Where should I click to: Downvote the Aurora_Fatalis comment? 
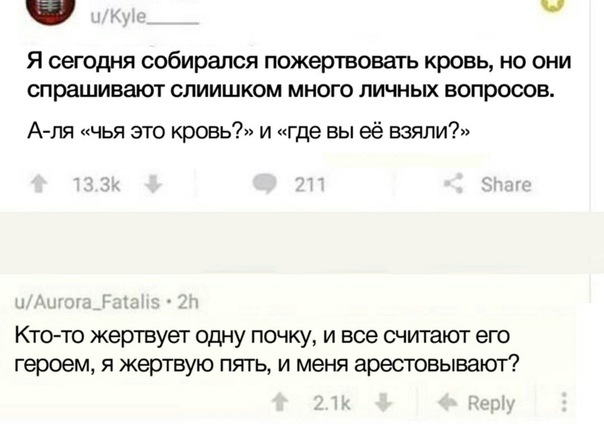[x=383, y=403]
